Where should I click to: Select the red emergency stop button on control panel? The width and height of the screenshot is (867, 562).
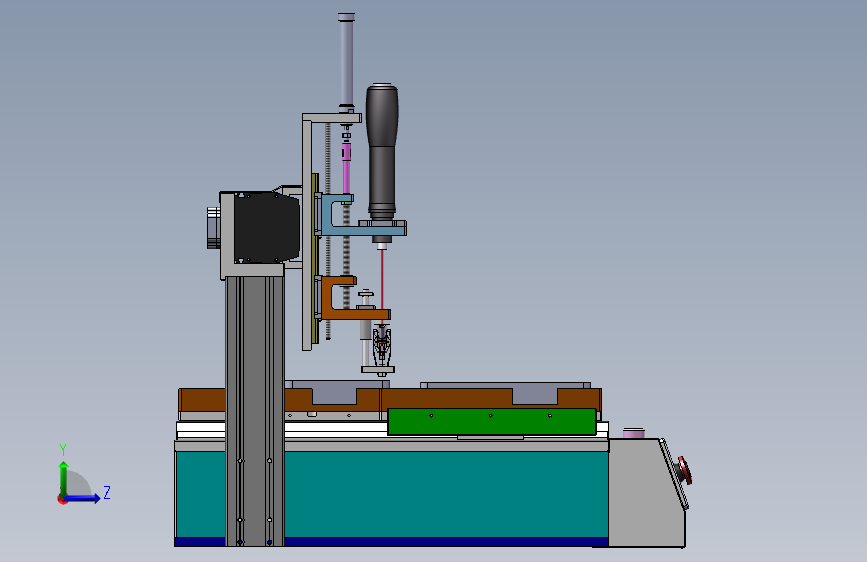pyautogui.click(x=685, y=470)
